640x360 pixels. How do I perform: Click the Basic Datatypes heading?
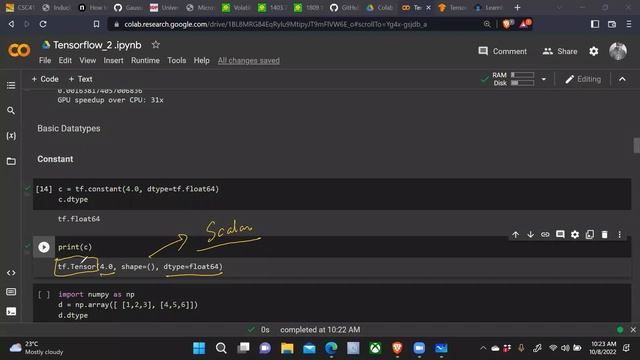coord(69,128)
